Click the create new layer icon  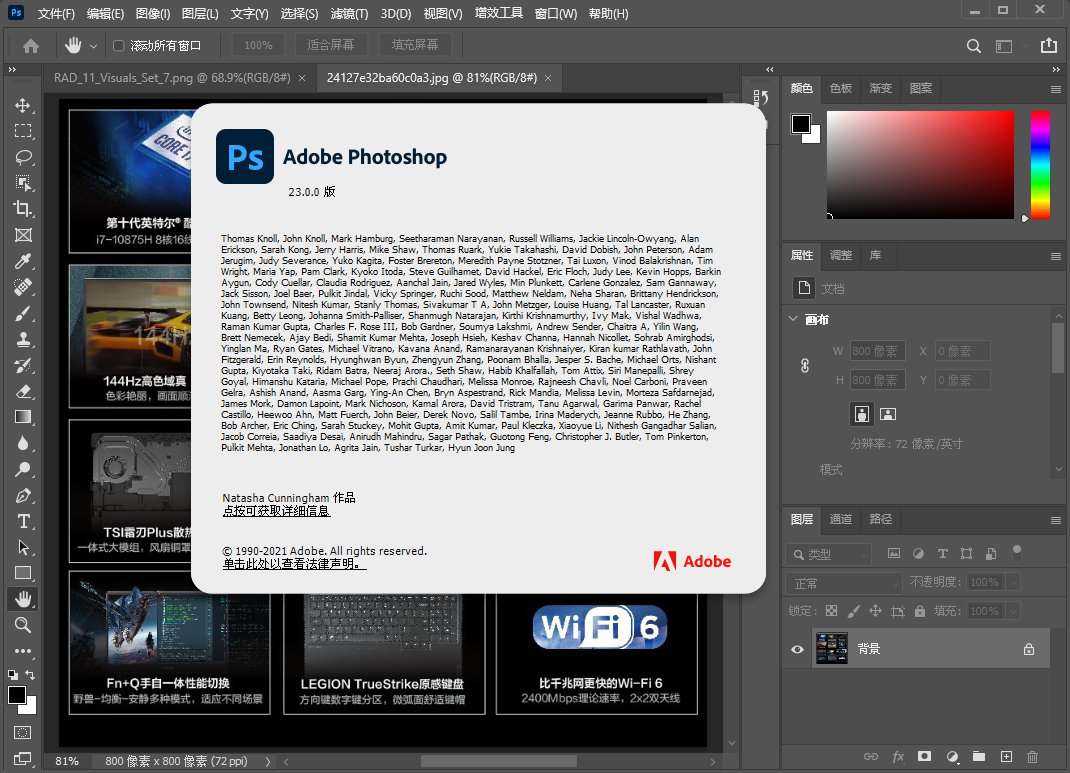point(1007,756)
